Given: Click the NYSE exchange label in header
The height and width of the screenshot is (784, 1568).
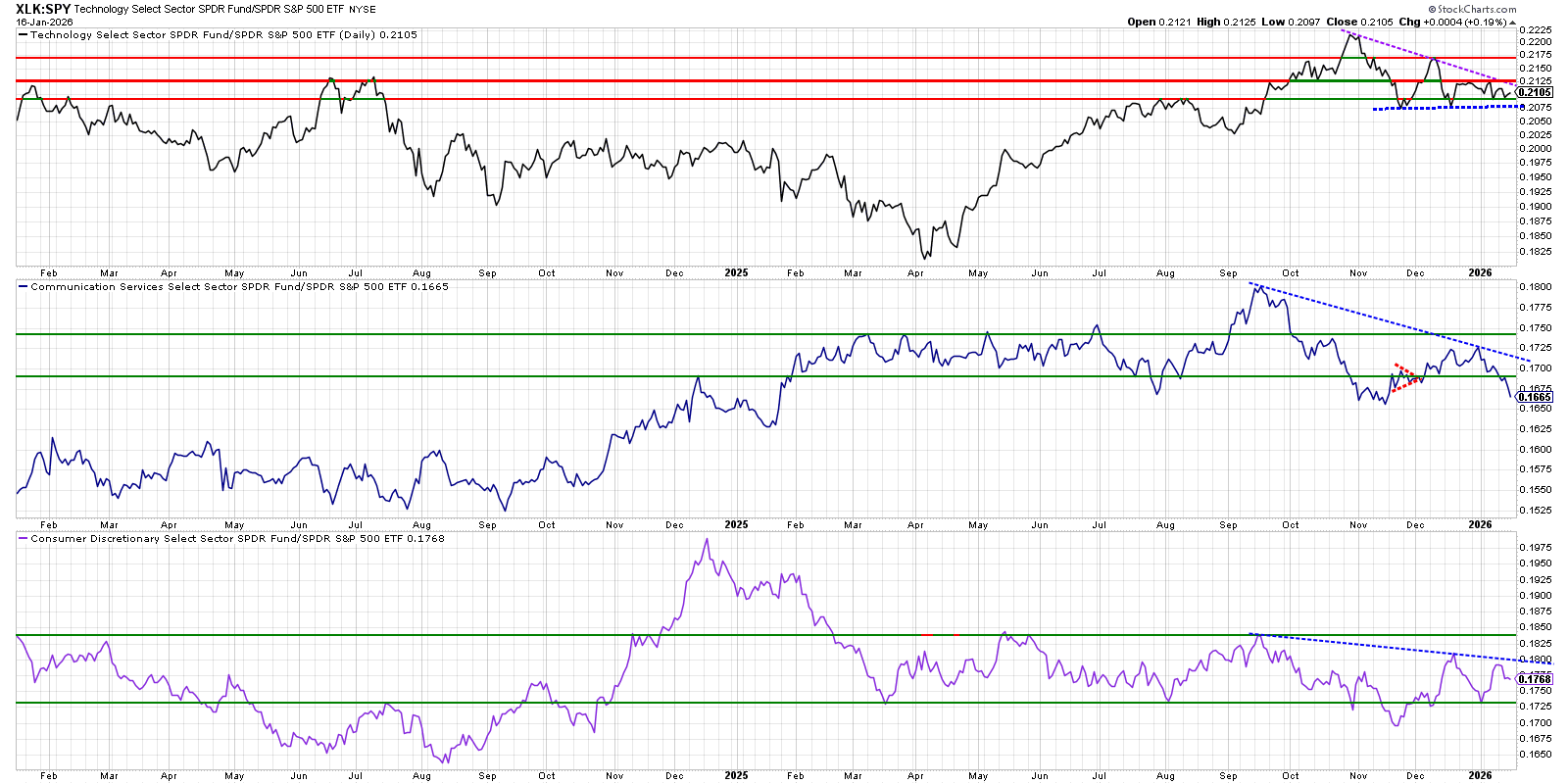Looking at the screenshot, I should pyautogui.click(x=363, y=10).
